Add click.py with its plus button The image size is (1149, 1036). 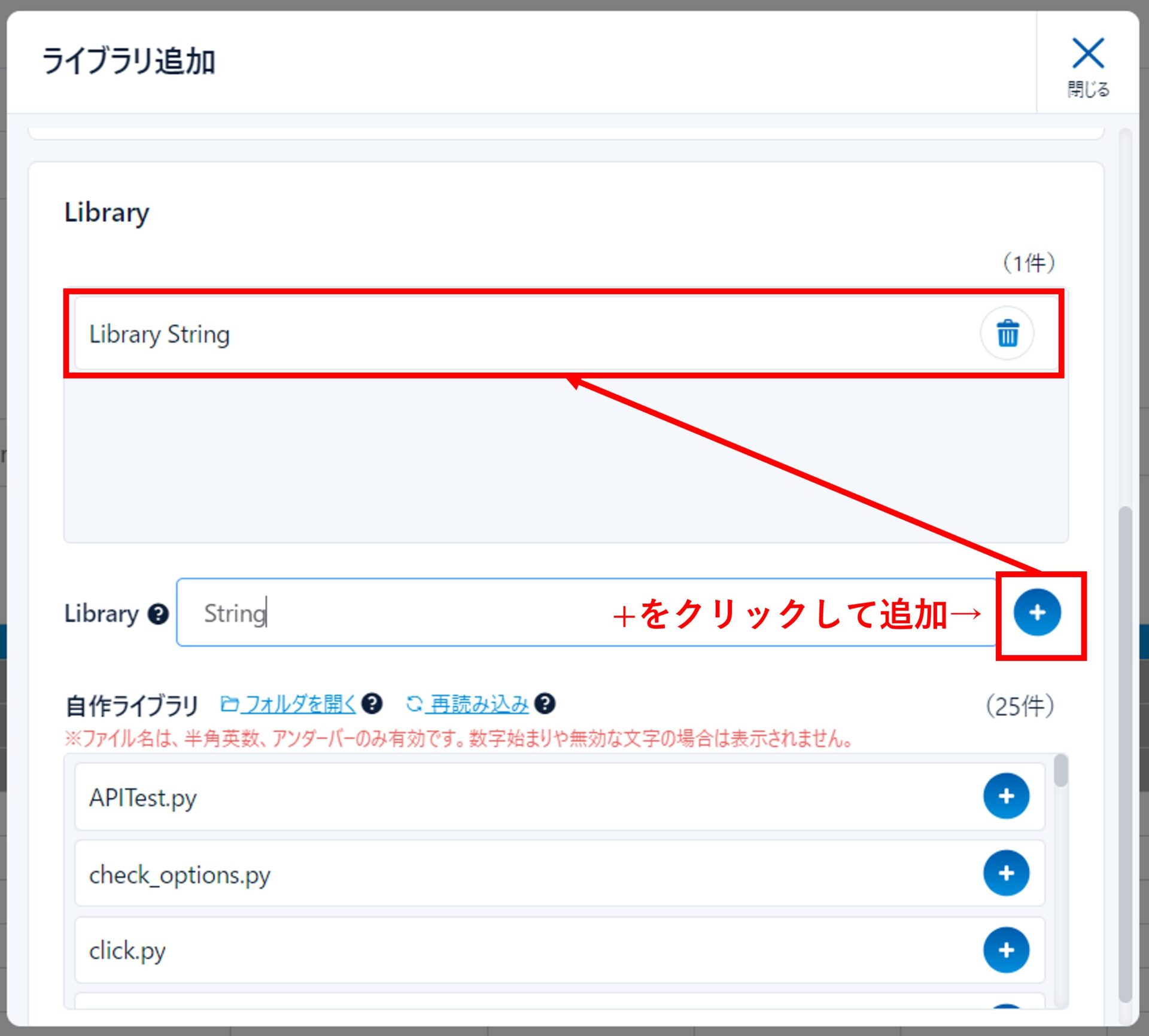coord(1006,950)
